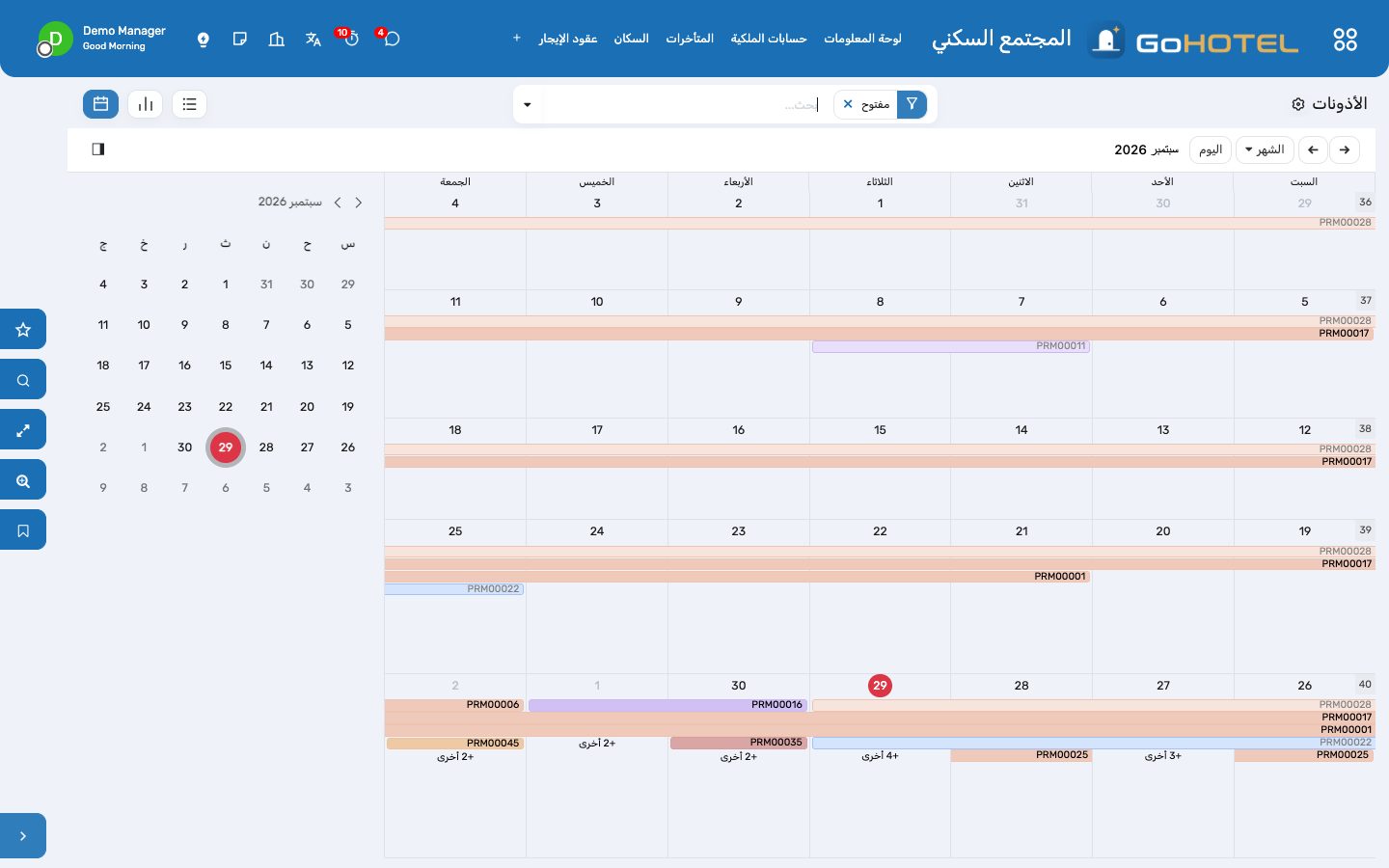Click the اليوم today button
This screenshot has height=868, width=1389.
coord(1211,149)
